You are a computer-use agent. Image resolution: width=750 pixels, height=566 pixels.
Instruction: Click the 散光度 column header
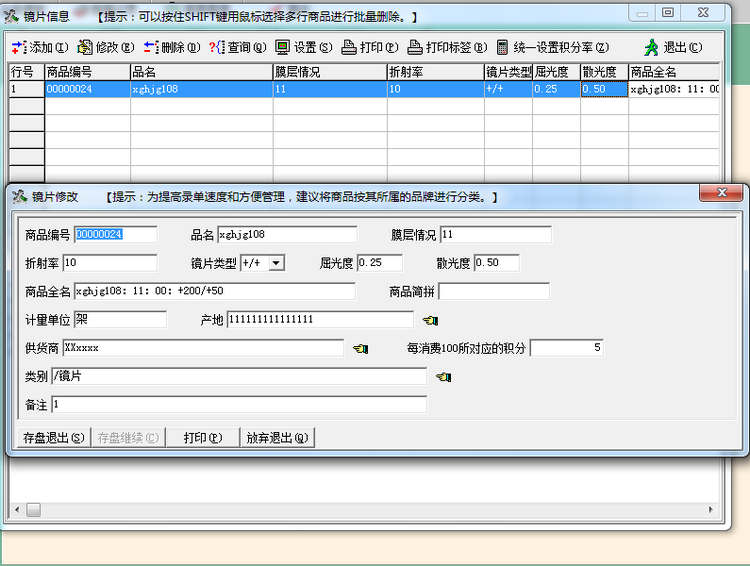point(604,72)
